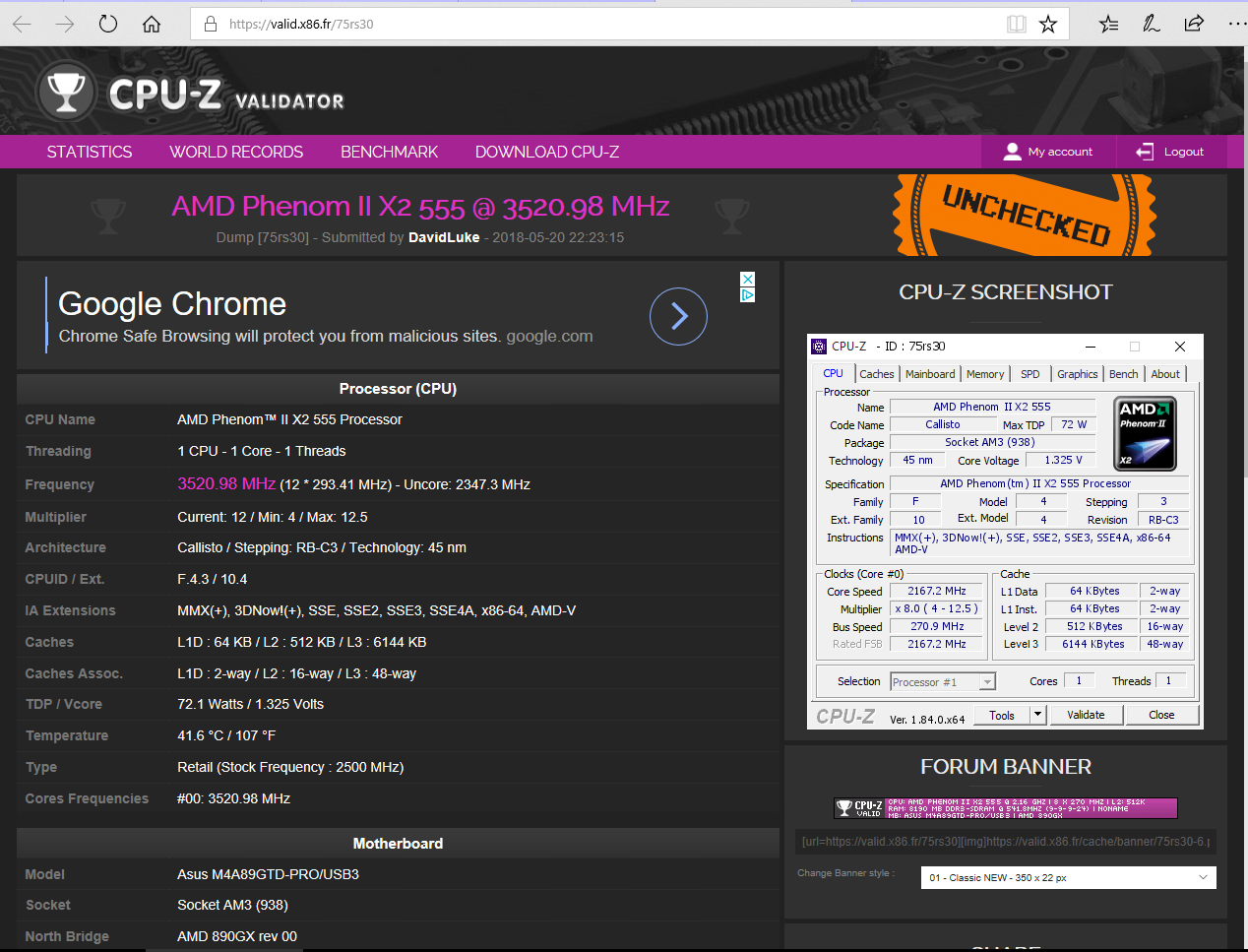Select Graphics tab in CPU-Z screenshot

click(1078, 374)
